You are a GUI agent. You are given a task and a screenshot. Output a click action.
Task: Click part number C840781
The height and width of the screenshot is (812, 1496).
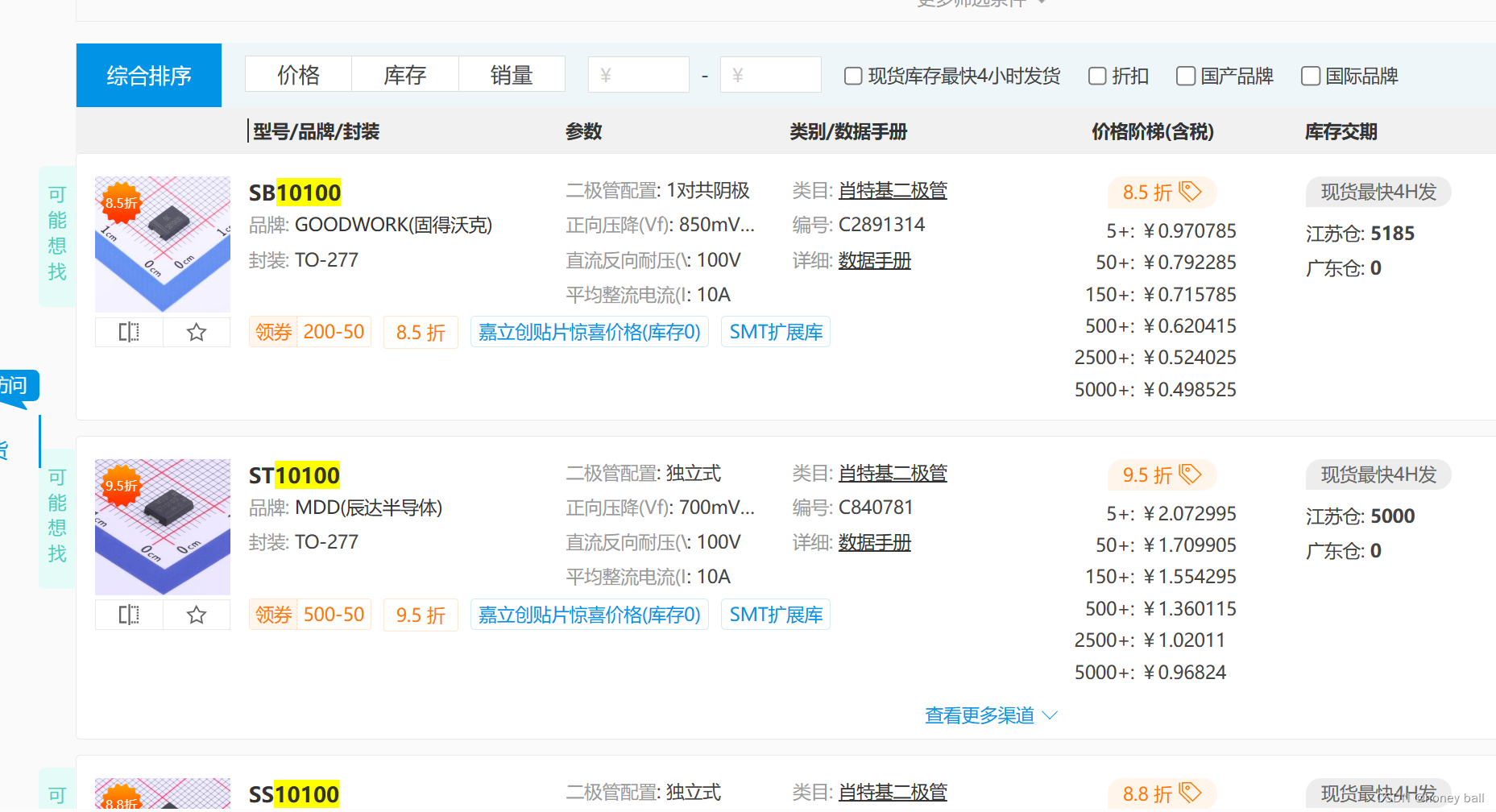876,507
